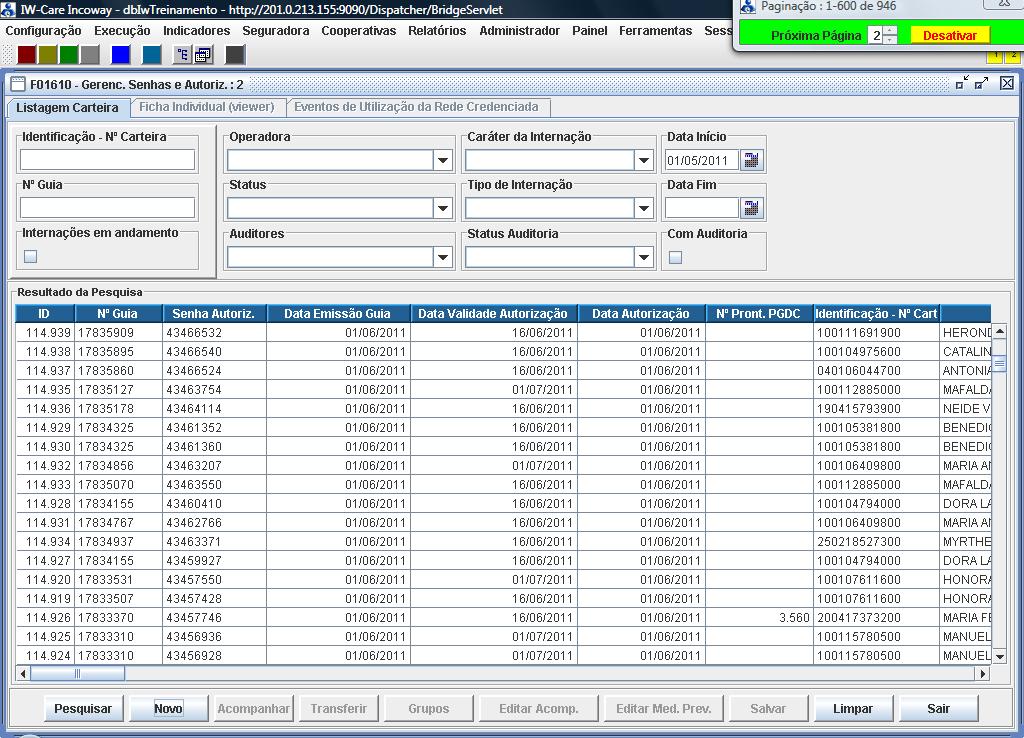The image size is (1024, 738).
Task: Open the tree structure toolbar icon
Action: click(x=182, y=55)
